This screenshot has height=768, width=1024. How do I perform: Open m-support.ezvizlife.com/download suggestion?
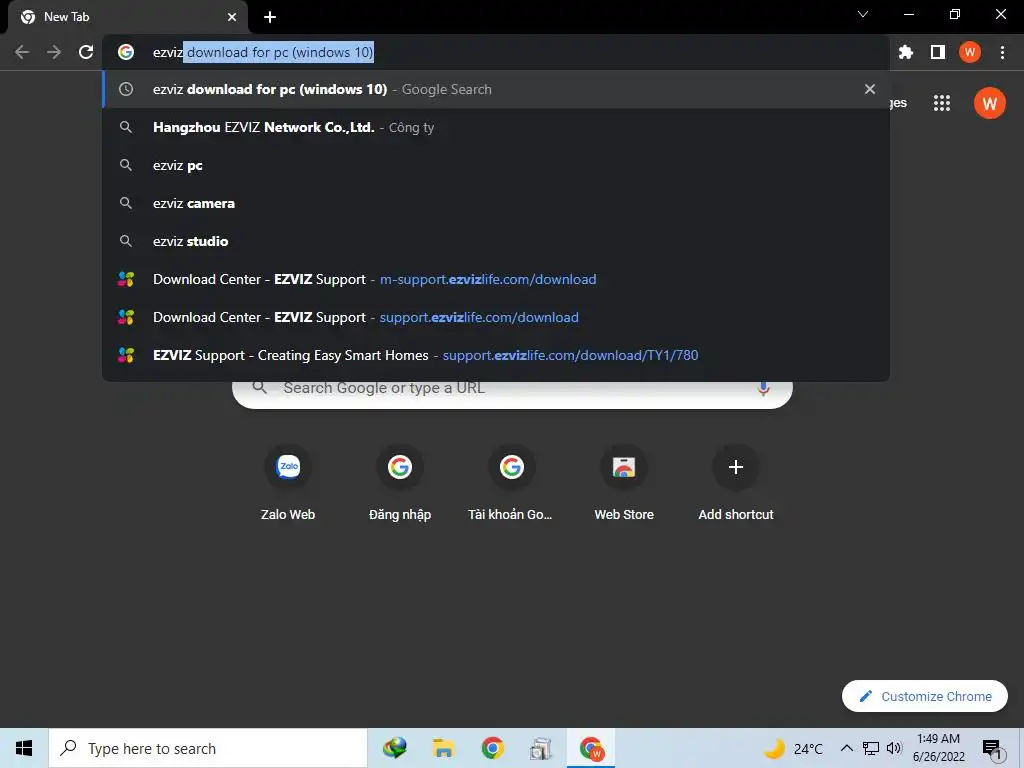point(496,279)
